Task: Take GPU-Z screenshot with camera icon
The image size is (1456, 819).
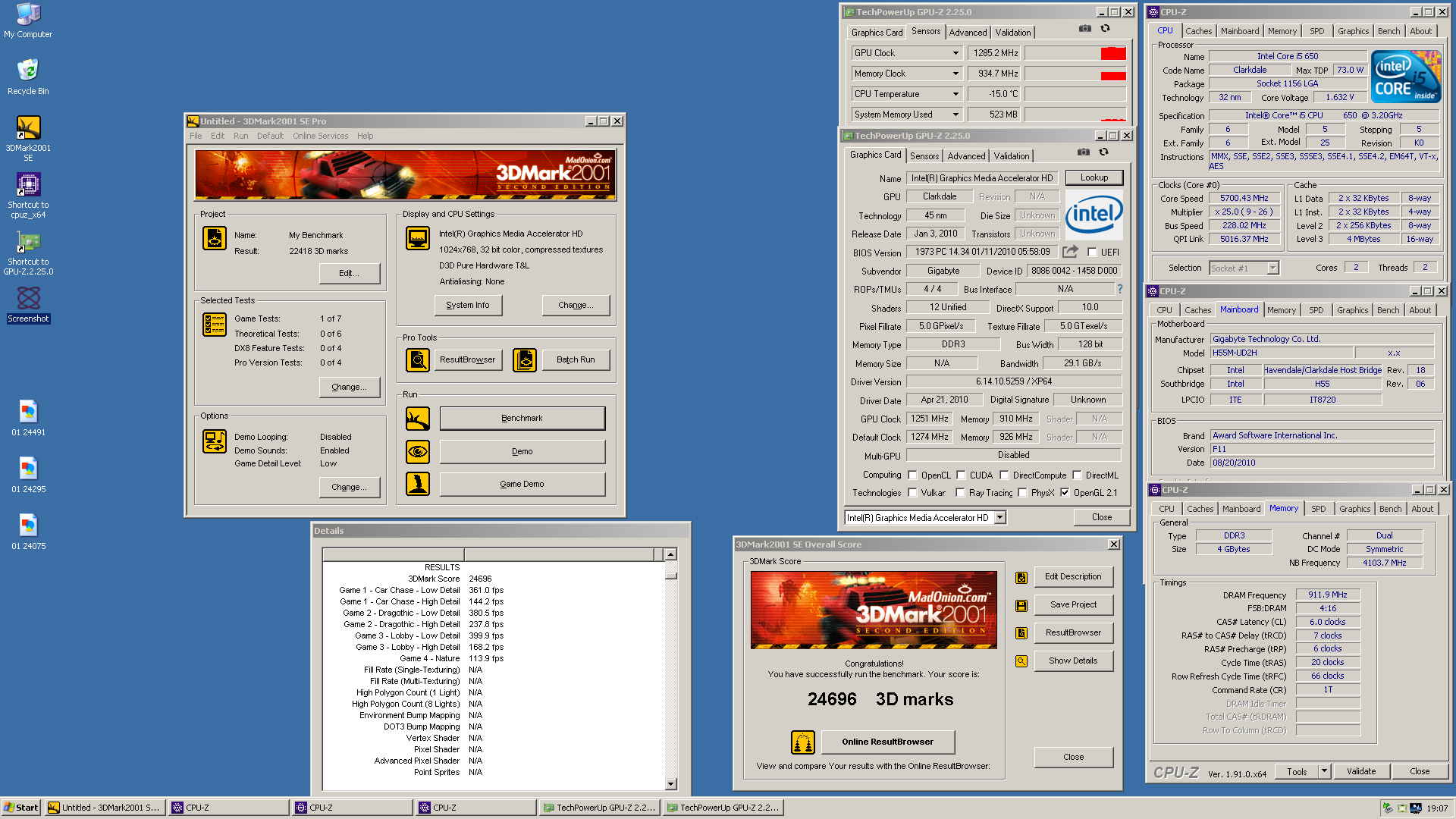Action: tap(1084, 152)
